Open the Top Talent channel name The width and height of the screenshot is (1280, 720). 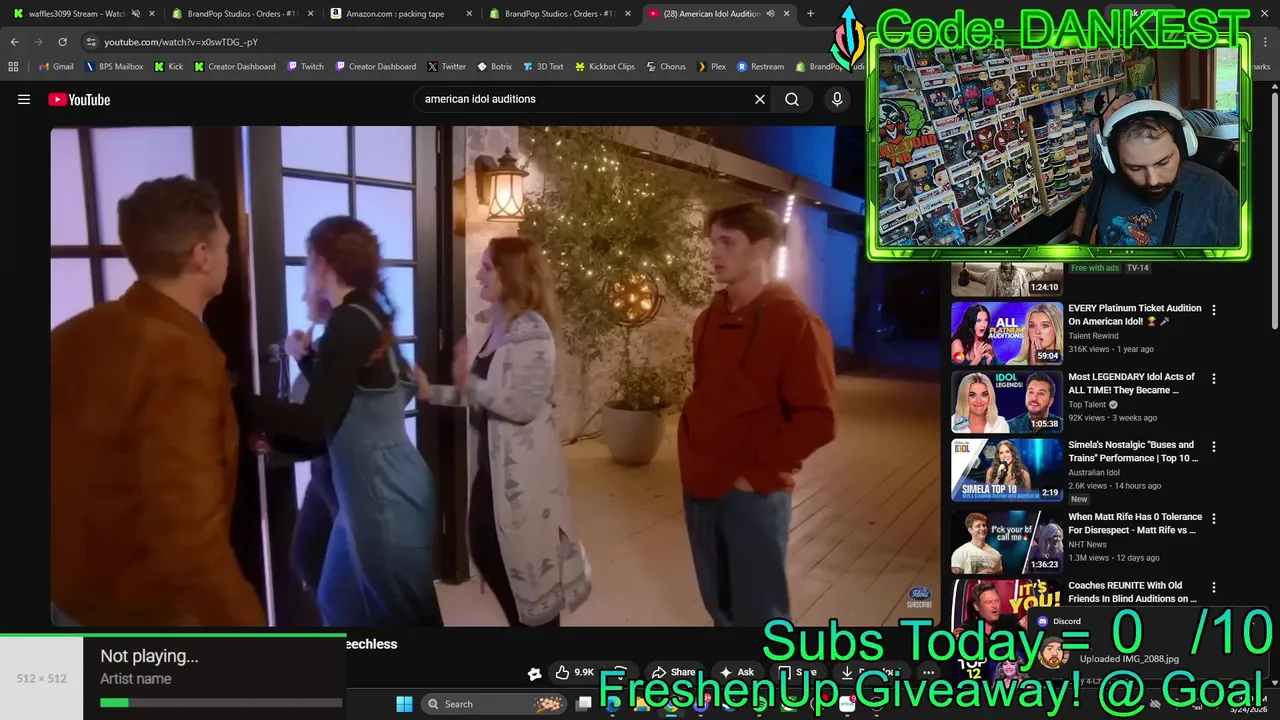pyautogui.click(x=1086, y=405)
